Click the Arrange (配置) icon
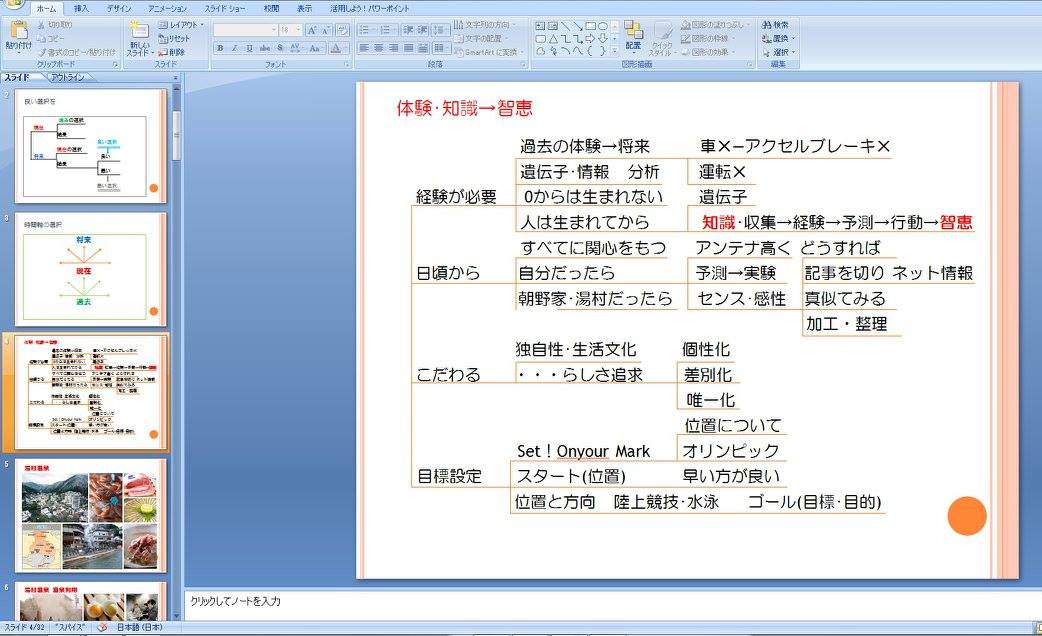Screen dimensions: 1042x636 (633, 32)
